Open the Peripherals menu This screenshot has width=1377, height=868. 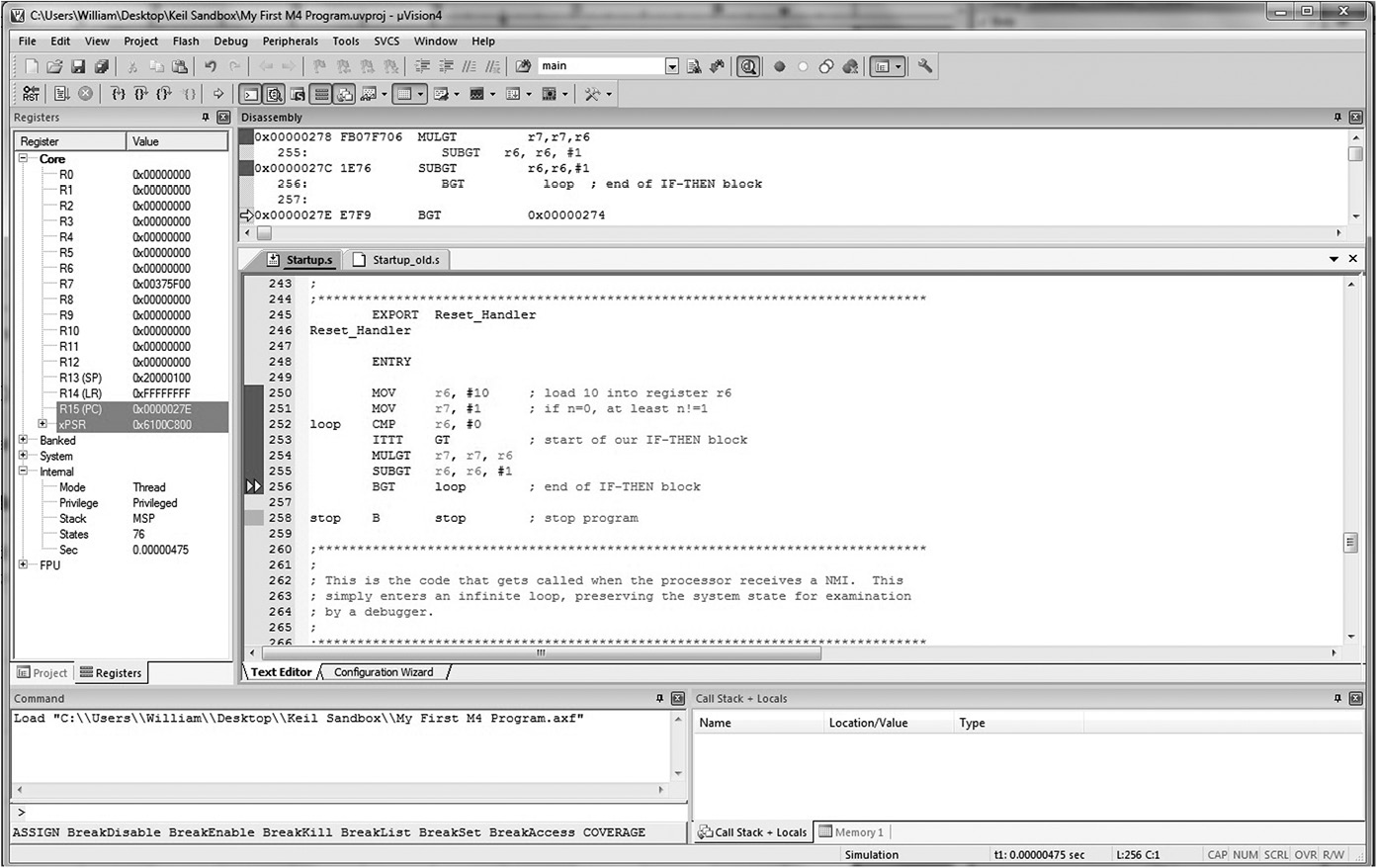(x=291, y=41)
